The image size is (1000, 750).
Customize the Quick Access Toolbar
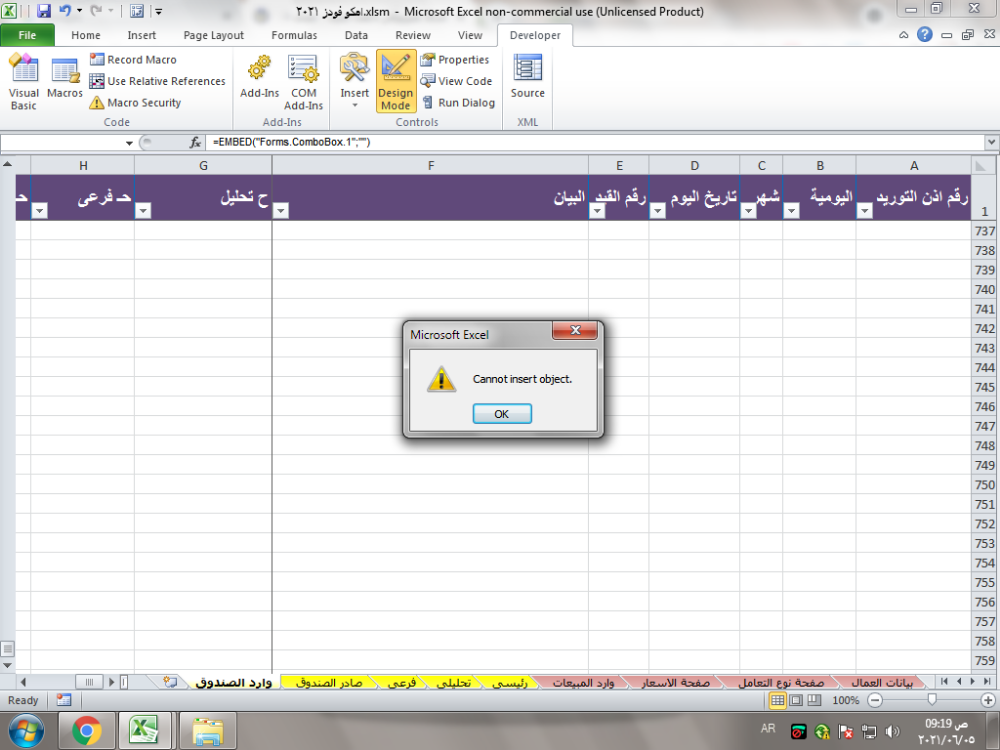[159, 11]
